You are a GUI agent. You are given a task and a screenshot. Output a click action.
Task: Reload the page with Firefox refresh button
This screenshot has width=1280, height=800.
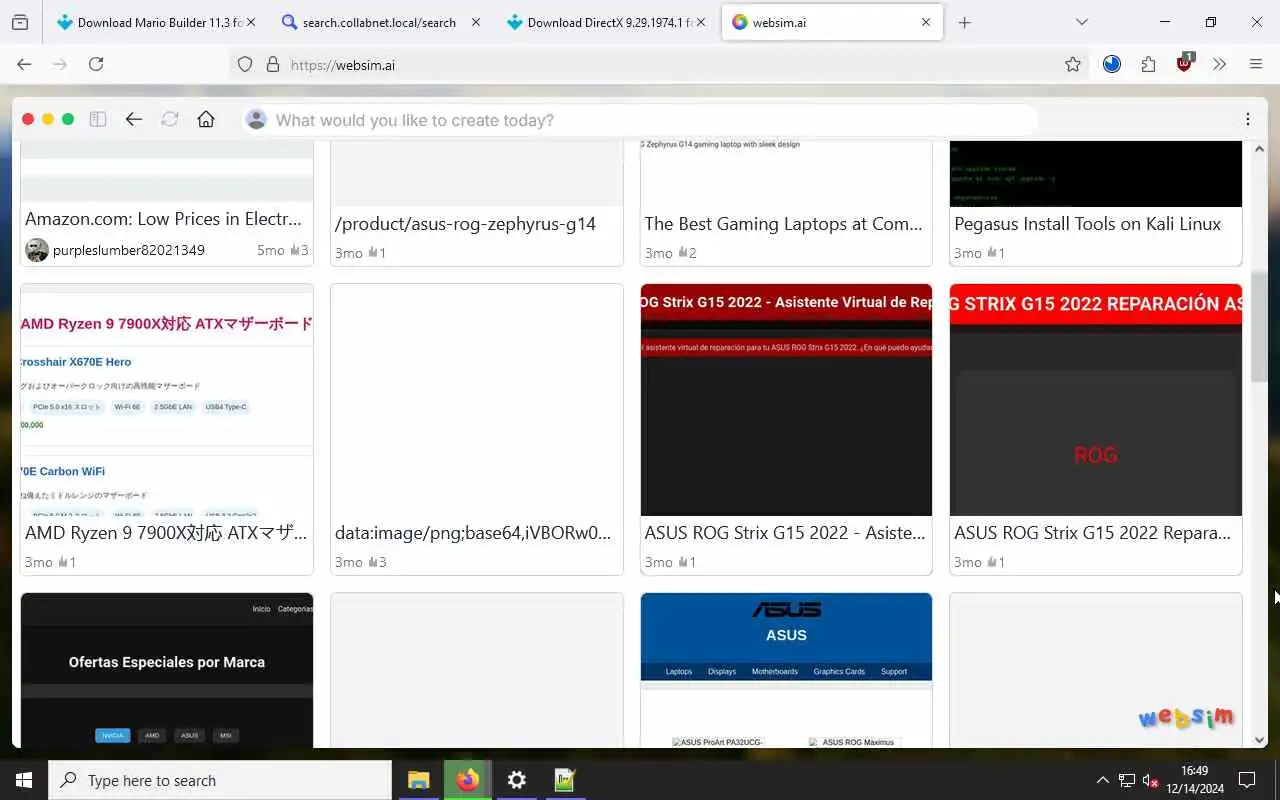pos(96,64)
